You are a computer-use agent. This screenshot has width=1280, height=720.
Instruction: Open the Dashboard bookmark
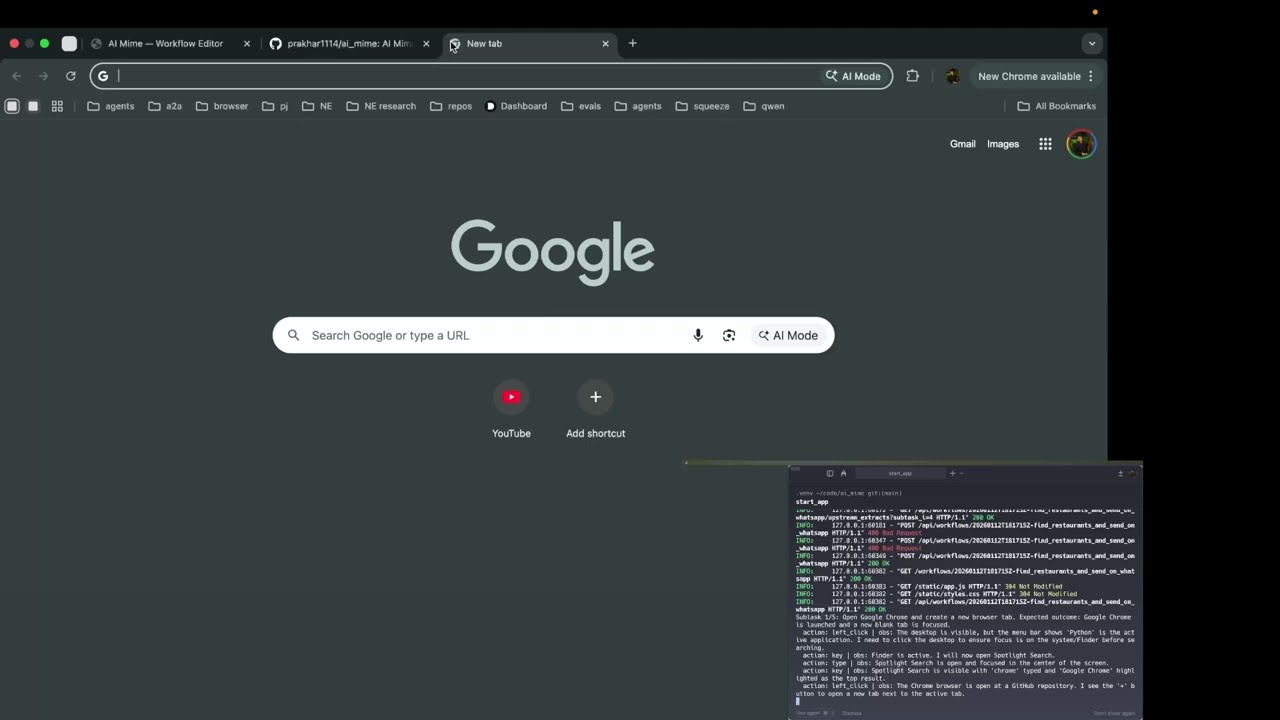516,106
